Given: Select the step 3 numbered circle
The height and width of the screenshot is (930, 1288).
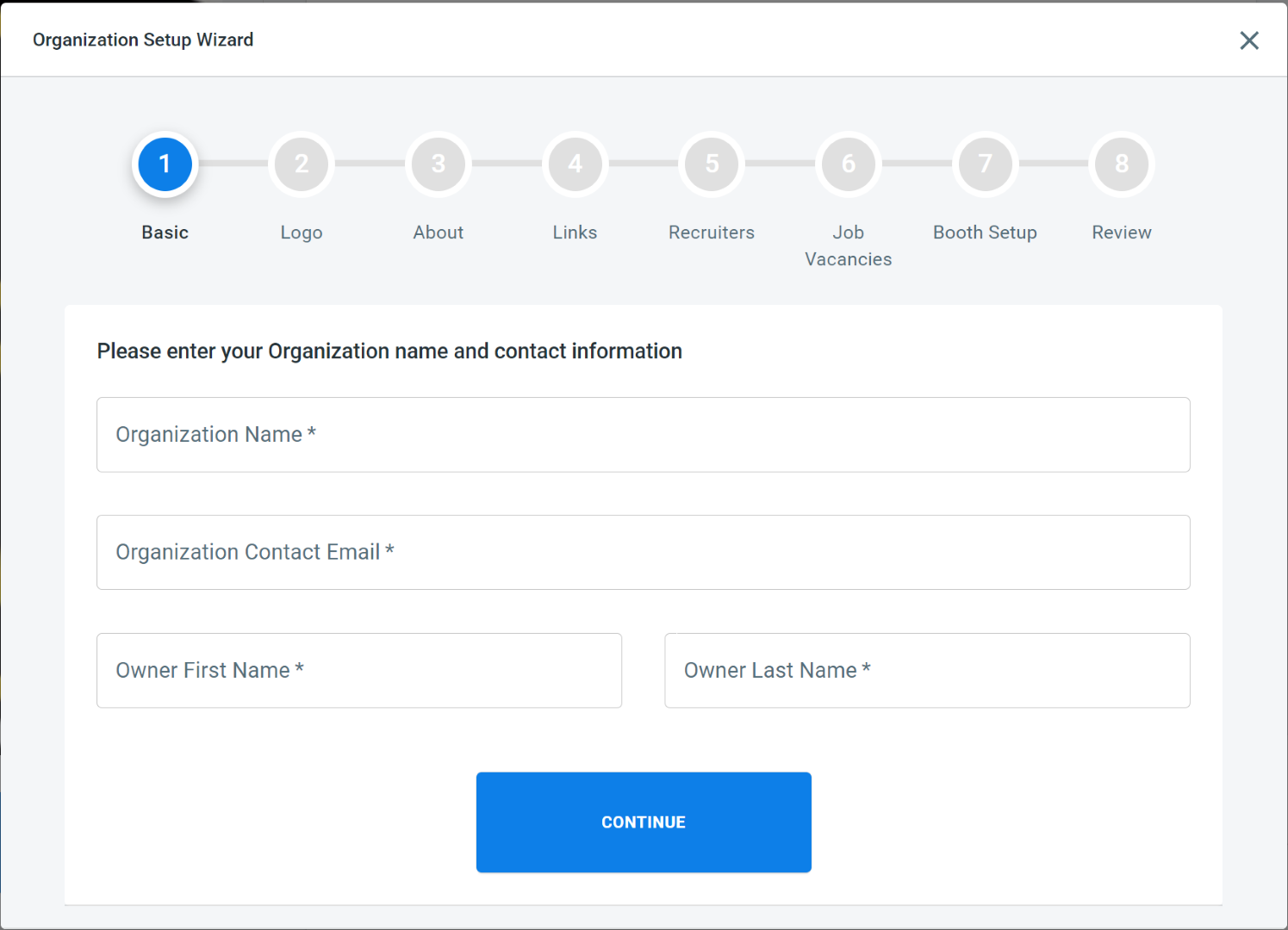Looking at the screenshot, I should (x=439, y=164).
